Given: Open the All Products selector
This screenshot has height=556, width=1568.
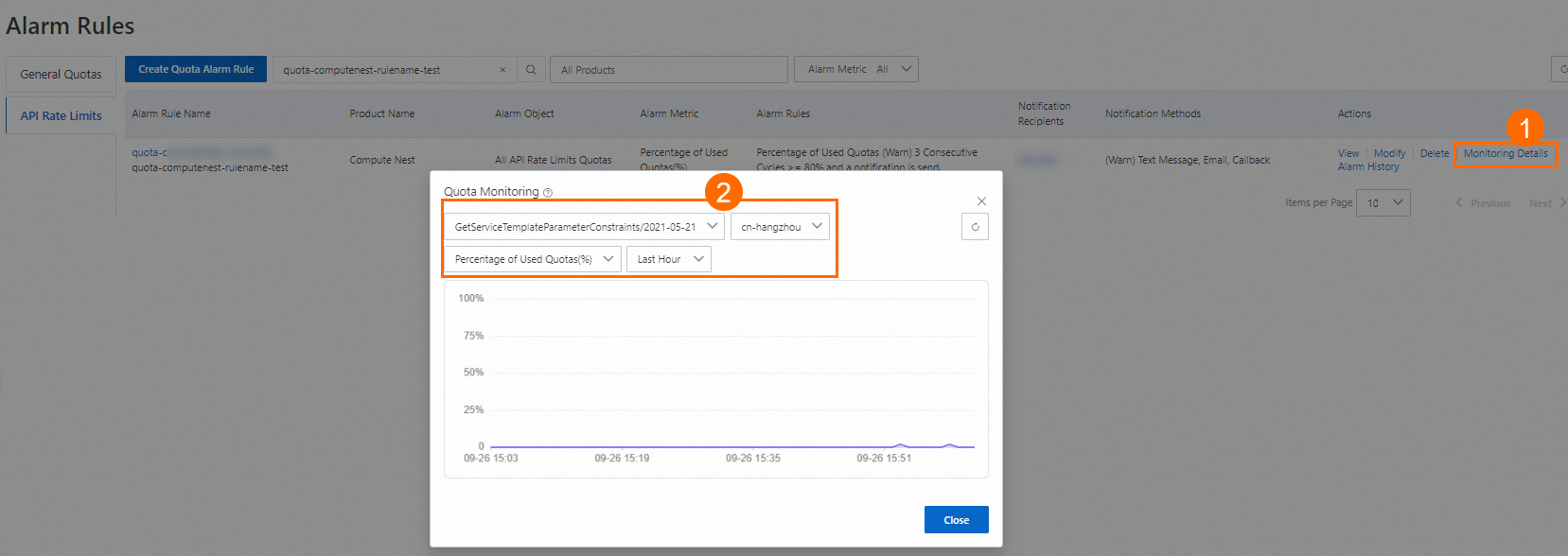Looking at the screenshot, I should click(x=669, y=69).
